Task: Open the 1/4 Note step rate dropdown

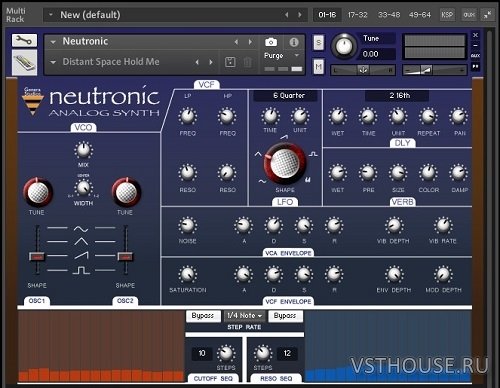Action: (x=245, y=315)
